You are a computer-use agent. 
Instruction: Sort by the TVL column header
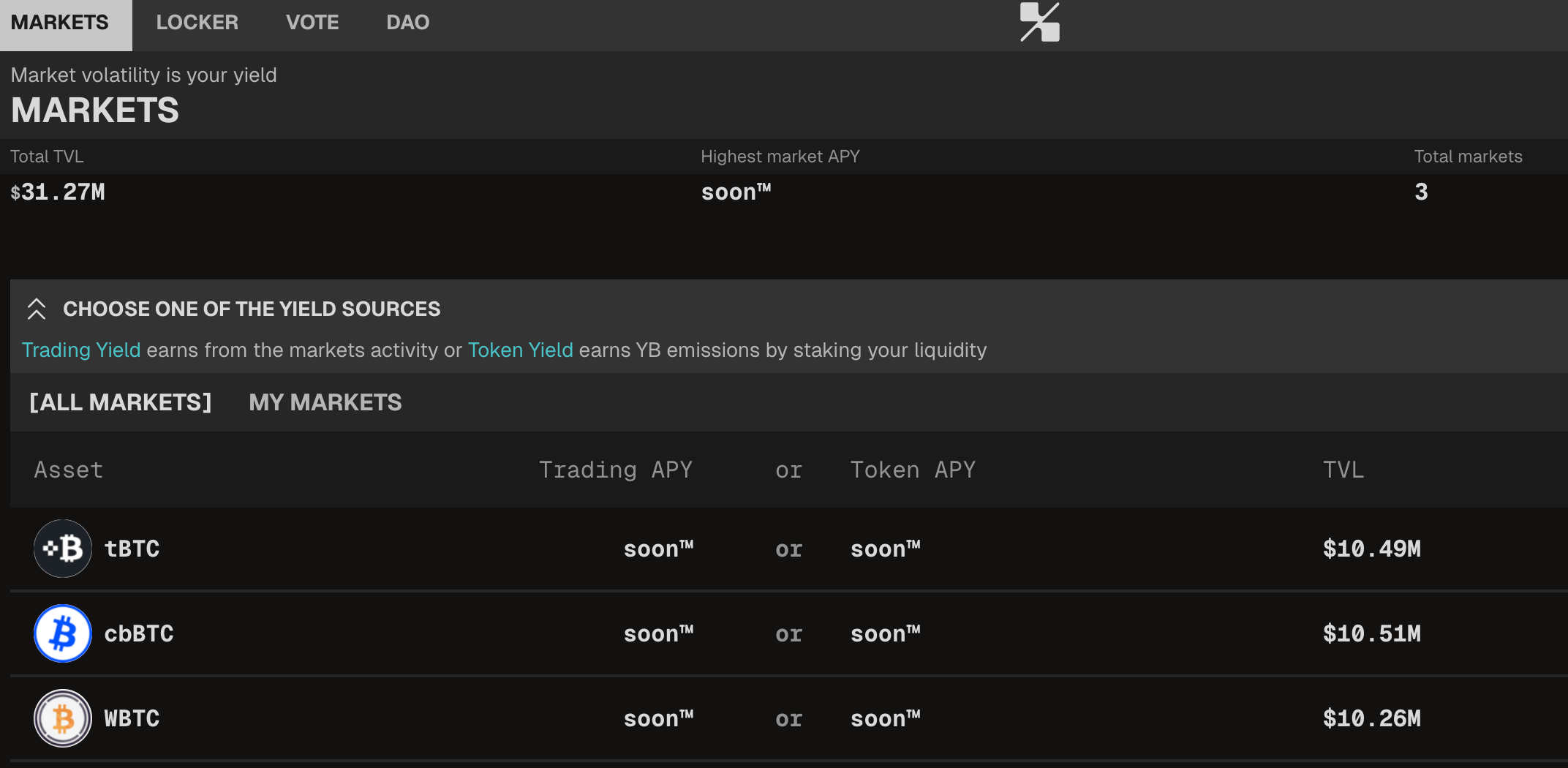tap(1343, 470)
